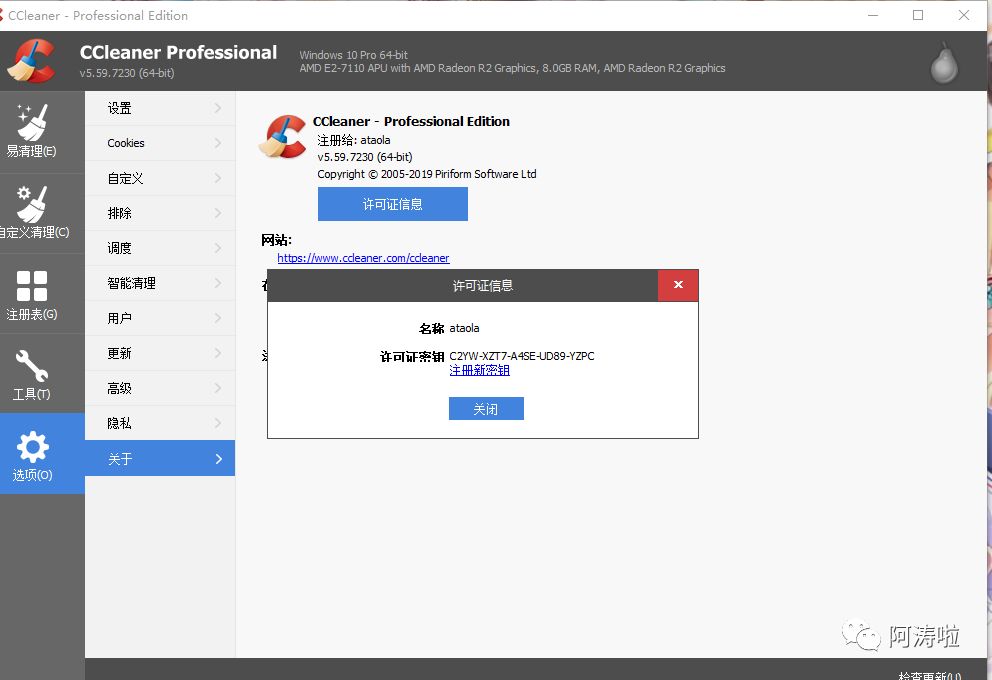Select license key text C2YW-XZT7-A4SE-UD89-YZPC
Viewport: 992px width, 680px height.
(522, 356)
